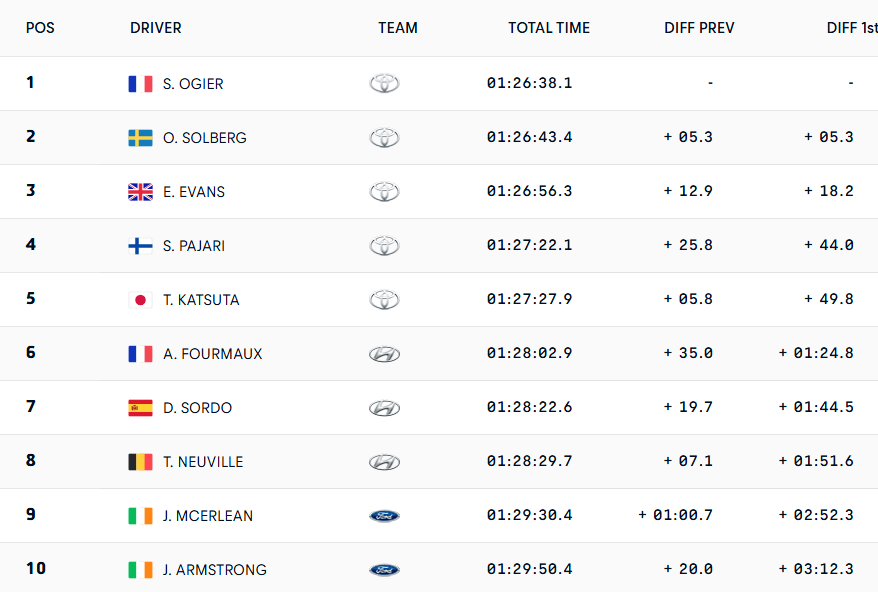Viewport: 878px width, 592px height.
Task: Click the Swedish flag beside O. Solberg
Action: (x=140, y=138)
